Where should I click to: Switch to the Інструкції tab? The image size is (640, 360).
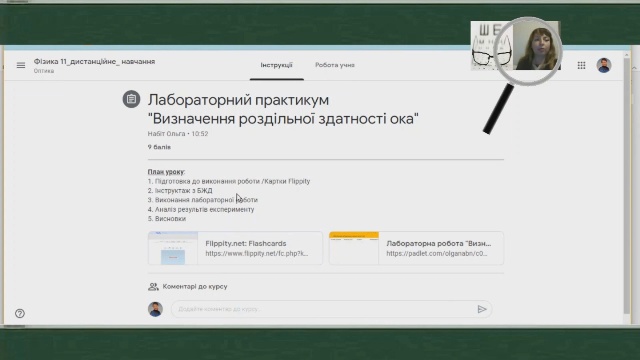pyautogui.click(x=277, y=65)
